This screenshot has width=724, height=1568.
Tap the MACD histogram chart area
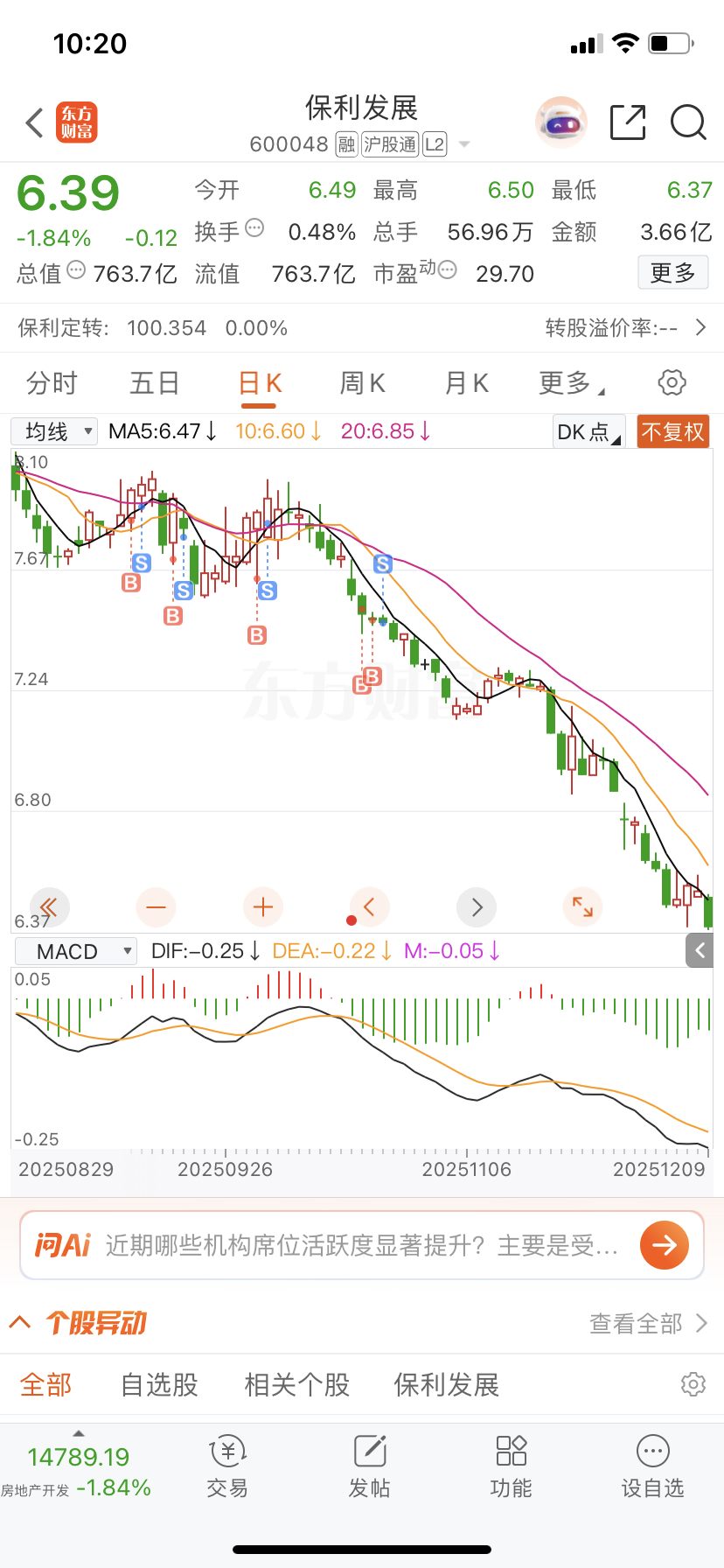coord(362,1059)
